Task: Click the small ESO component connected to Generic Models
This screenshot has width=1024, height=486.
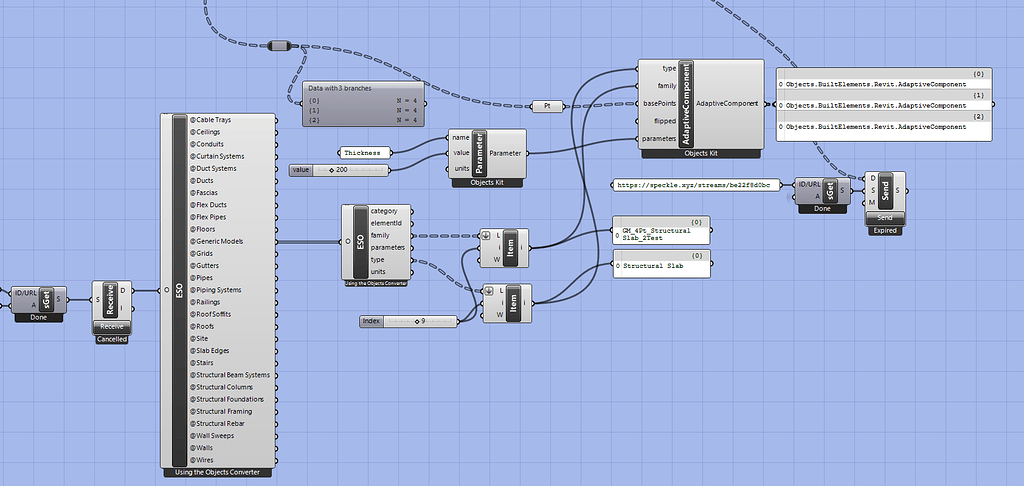Action: click(360, 241)
